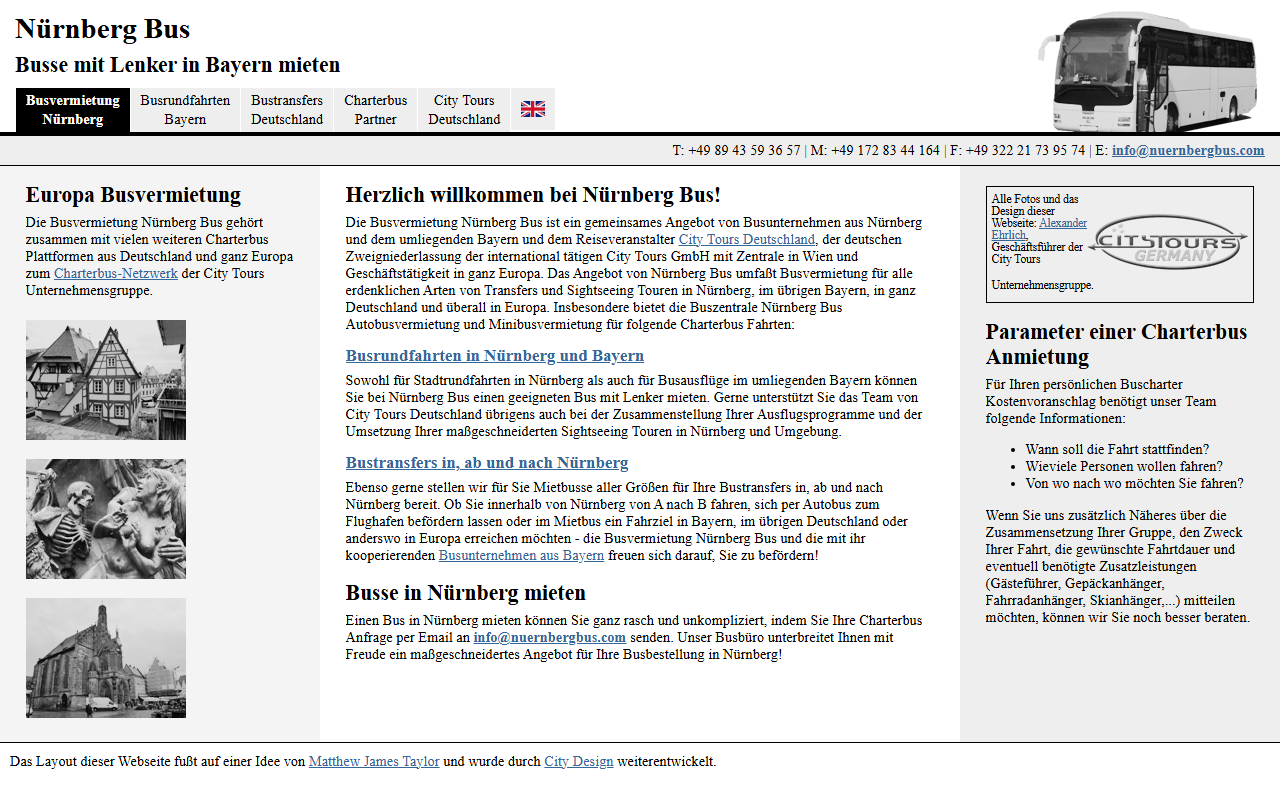Switch language via the UK flag icon
Viewport: 1280px width, 800px height.
tap(533, 109)
